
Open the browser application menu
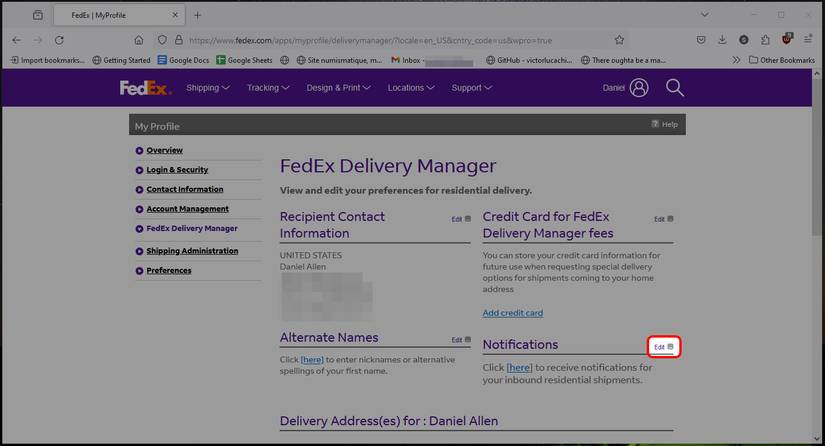pyautogui.click(x=808, y=40)
